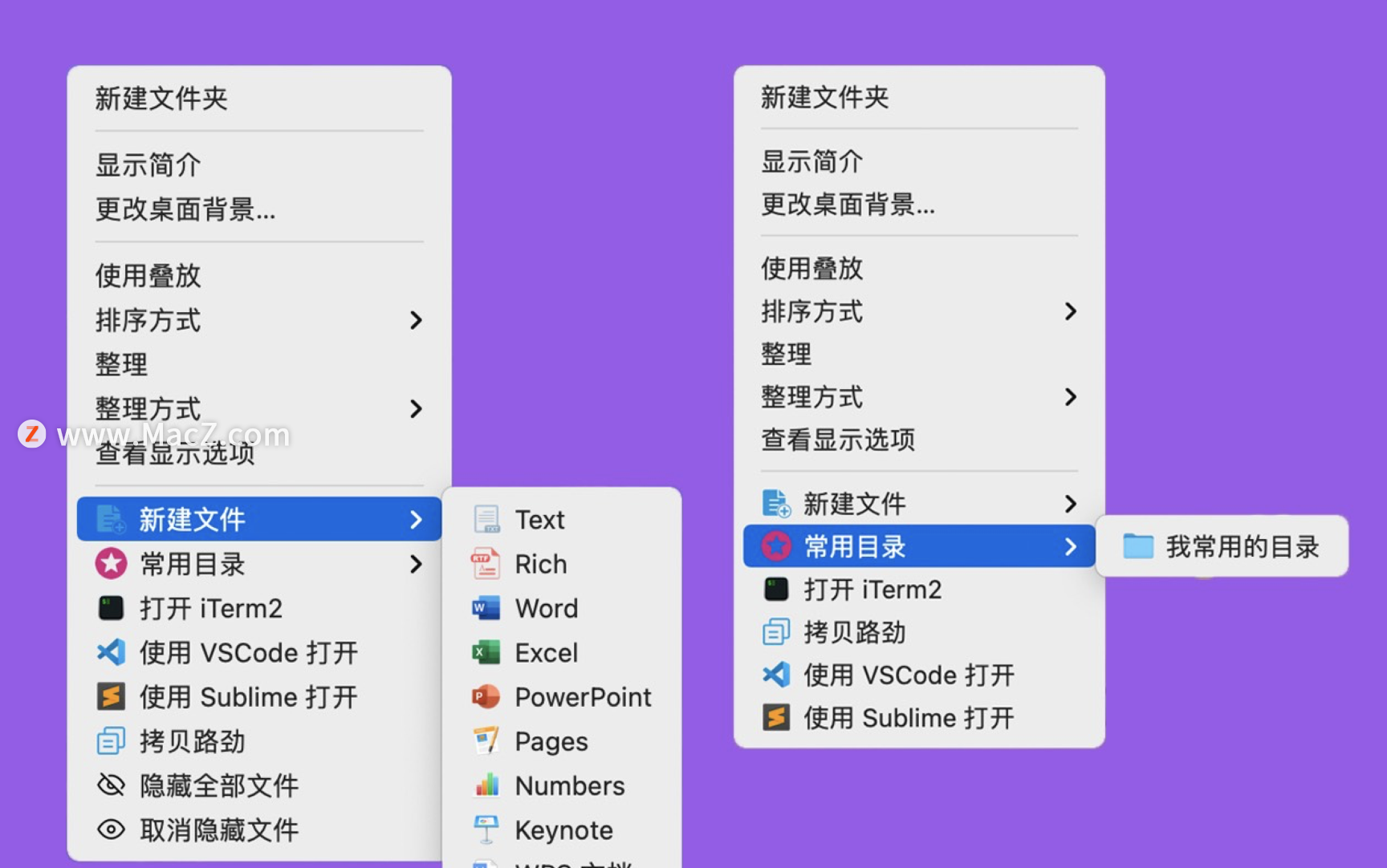Click the eye icon for 取消隐藏文件

point(111,829)
